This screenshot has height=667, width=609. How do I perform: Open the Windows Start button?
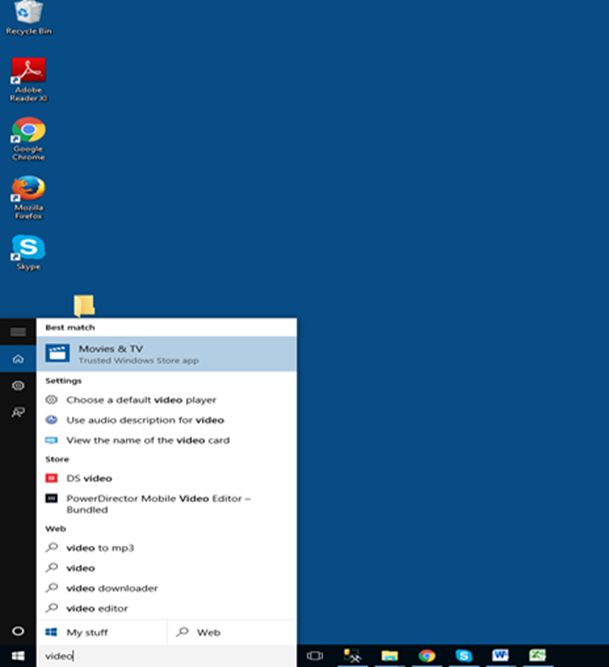(18, 656)
